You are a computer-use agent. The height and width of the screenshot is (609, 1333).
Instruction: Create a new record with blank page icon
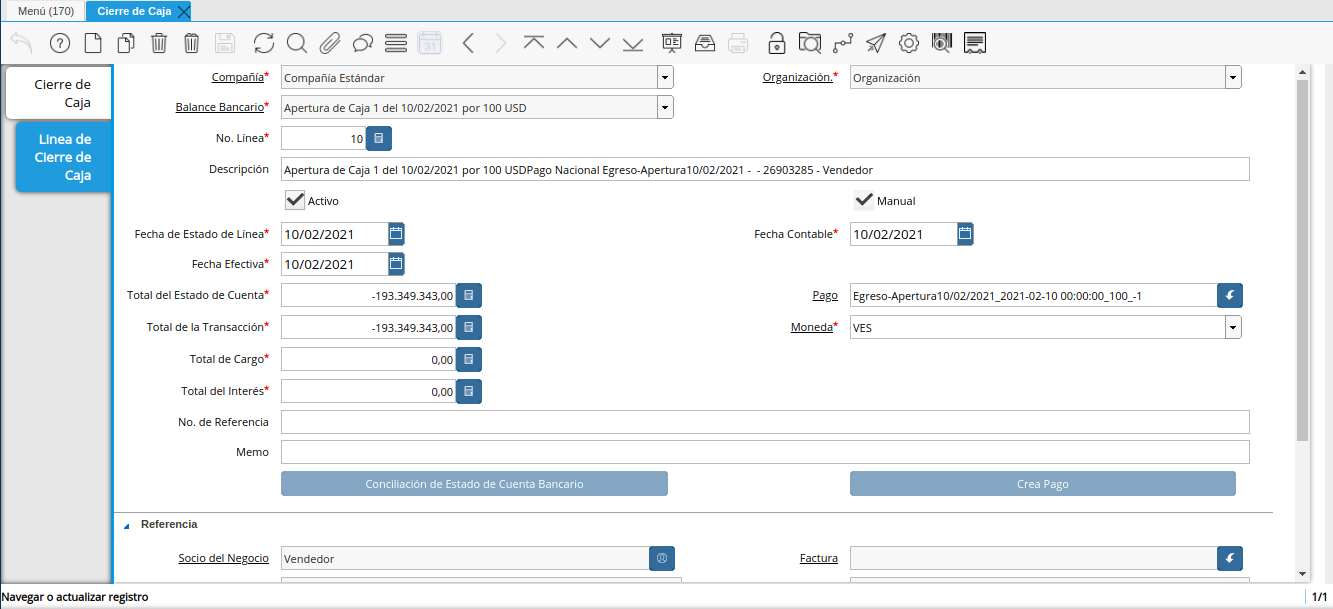tap(92, 43)
